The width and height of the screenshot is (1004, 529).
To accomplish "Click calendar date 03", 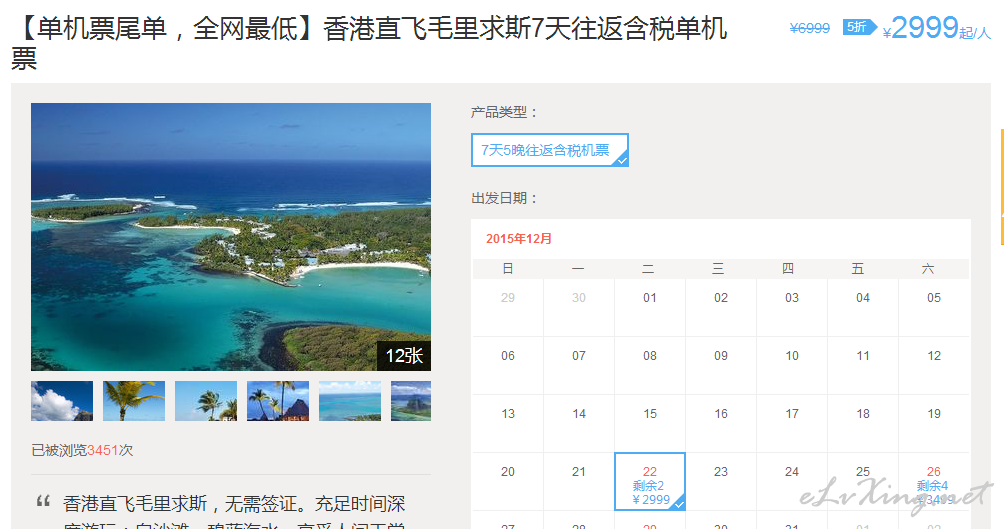I will [792, 298].
